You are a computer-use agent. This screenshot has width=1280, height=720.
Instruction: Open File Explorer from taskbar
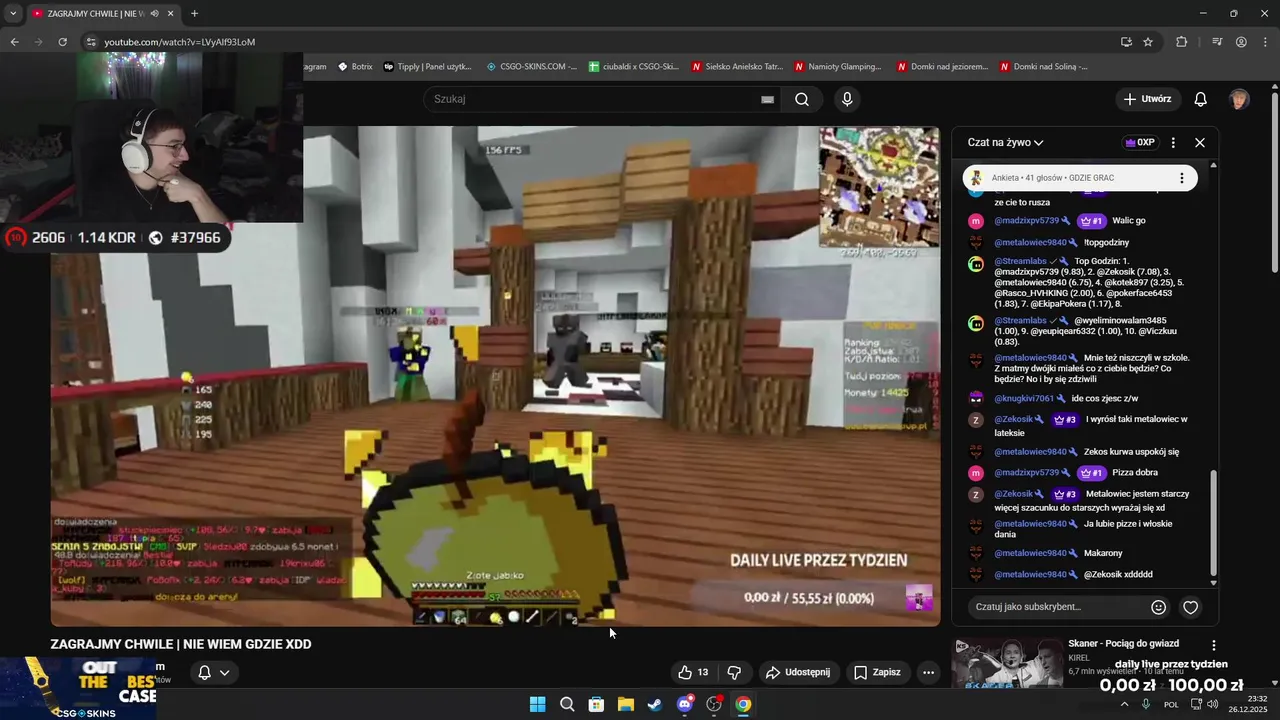tap(625, 704)
